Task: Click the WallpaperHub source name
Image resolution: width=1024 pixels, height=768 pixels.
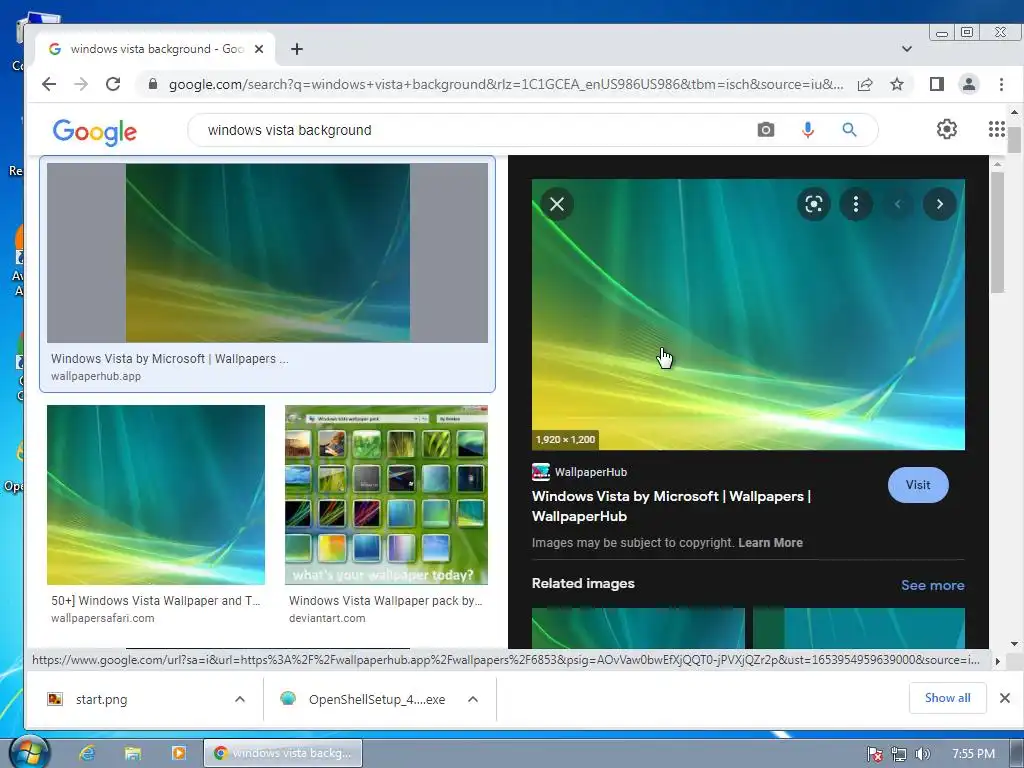Action: click(x=591, y=472)
